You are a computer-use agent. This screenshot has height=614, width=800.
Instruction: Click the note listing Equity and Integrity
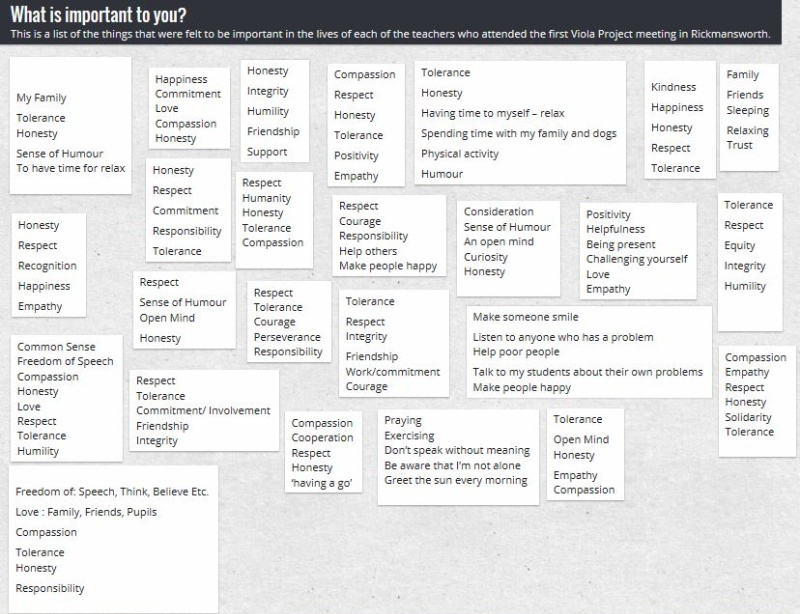pyautogui.click(x=749, y=262)
